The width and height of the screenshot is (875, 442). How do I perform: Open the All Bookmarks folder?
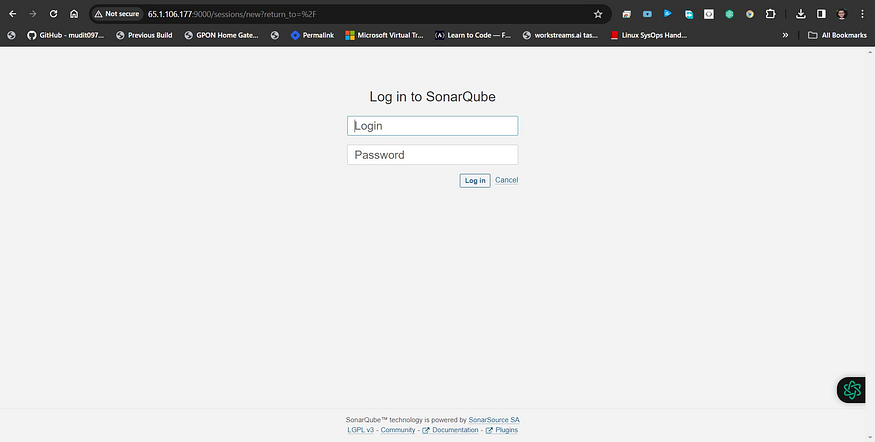(x=837, y=35)
